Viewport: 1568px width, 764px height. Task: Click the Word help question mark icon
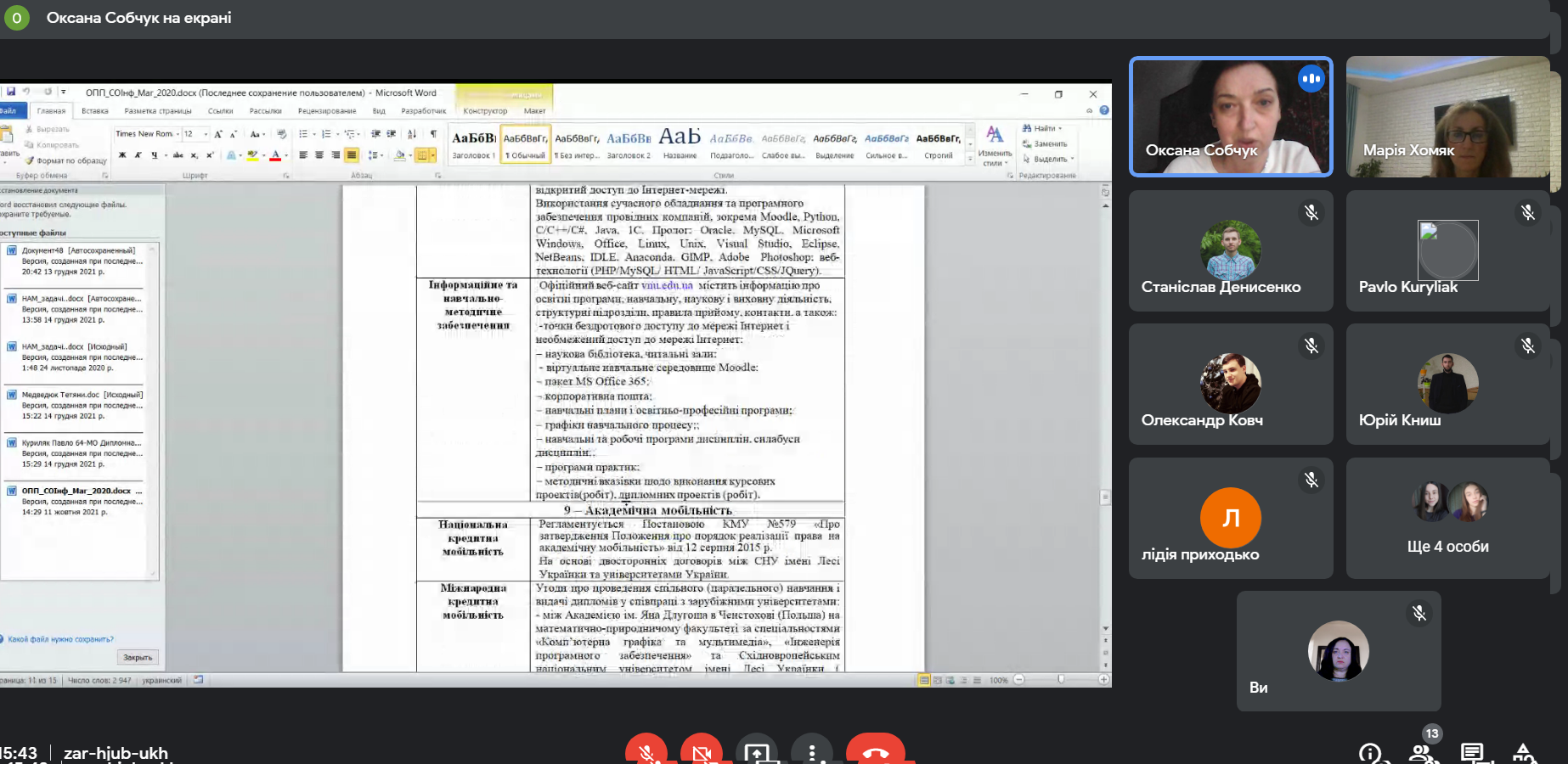[x=1104, y=110]
